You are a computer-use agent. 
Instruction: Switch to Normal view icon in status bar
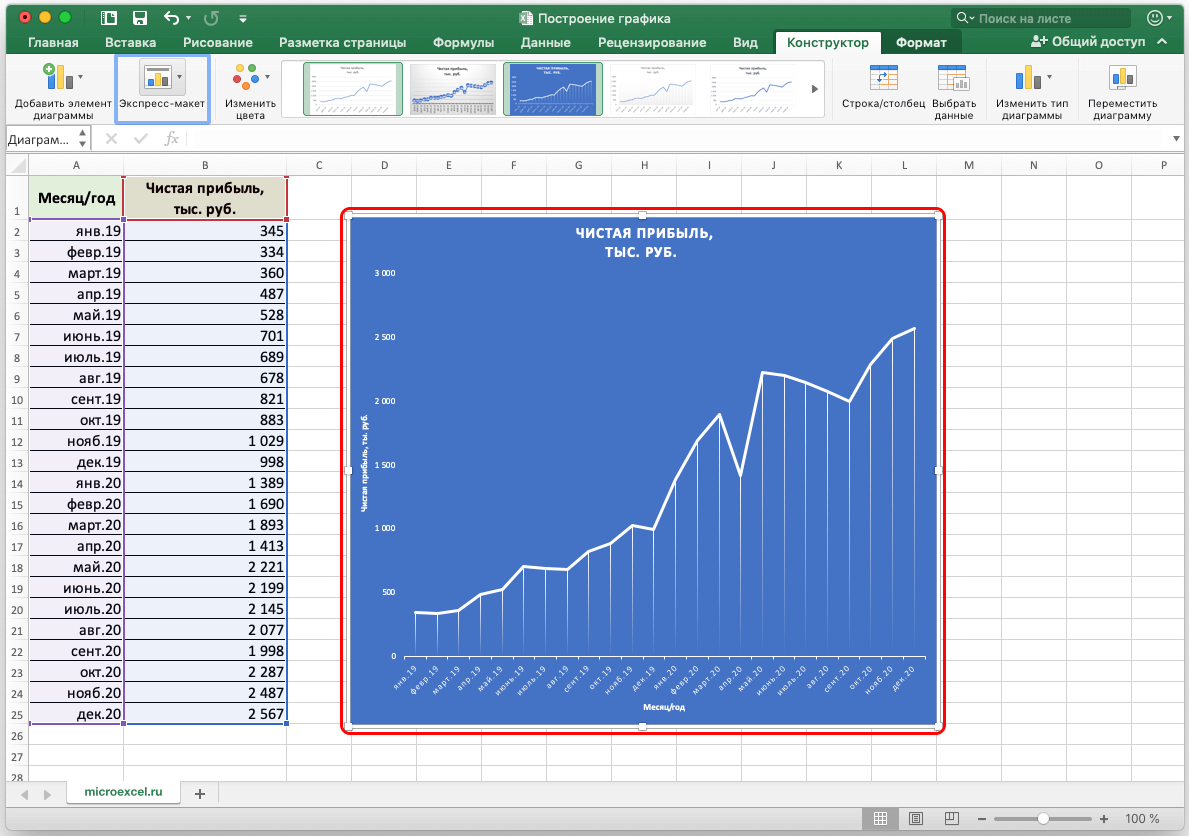pos(880,819)
